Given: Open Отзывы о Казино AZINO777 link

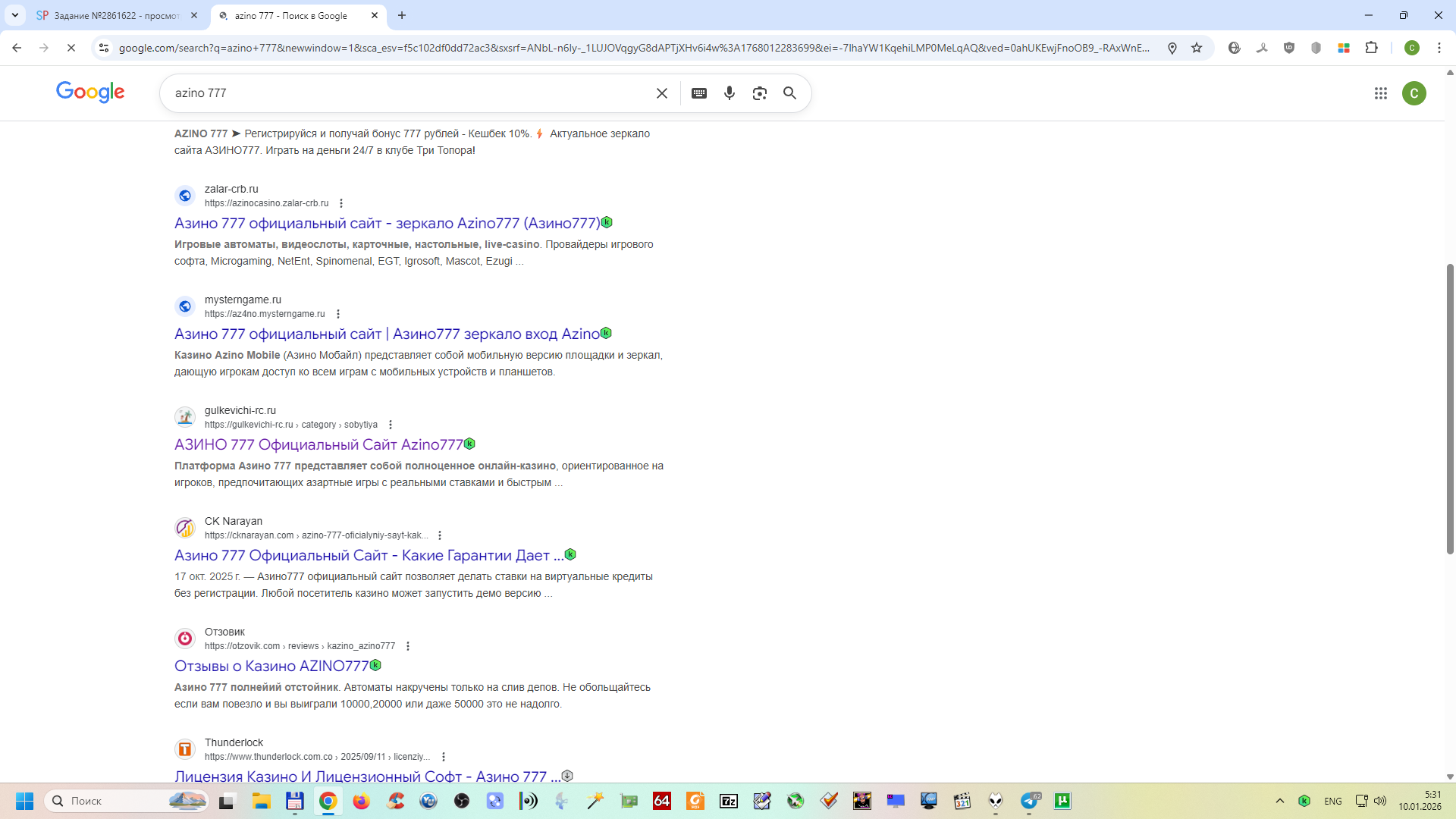Looking at the screenshot, I should pyautogui.click(x=271, y=666).
